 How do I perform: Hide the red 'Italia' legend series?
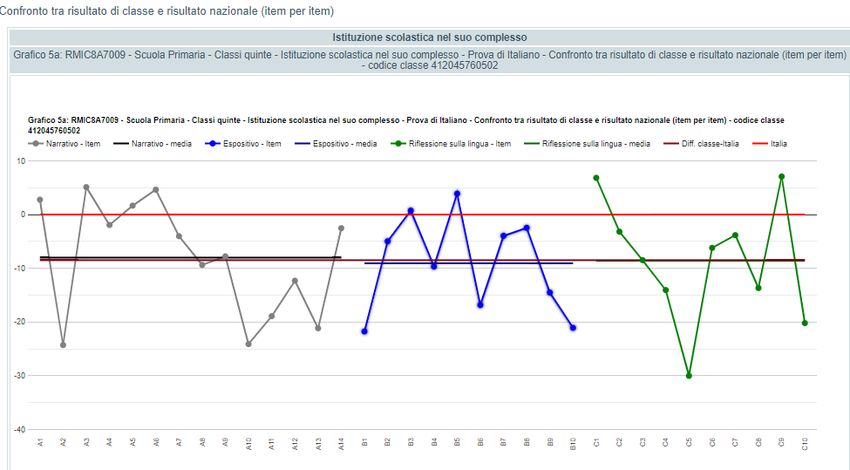coord(778,144)
